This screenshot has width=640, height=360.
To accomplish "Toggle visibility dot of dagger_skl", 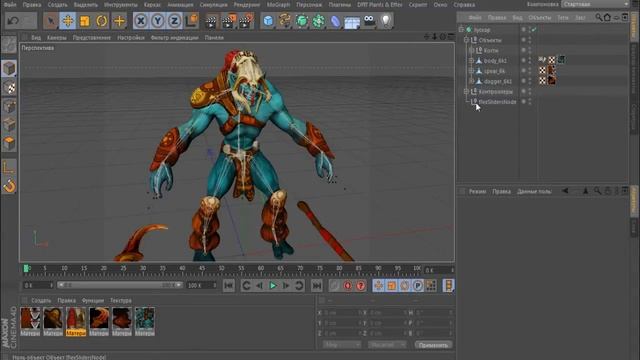I will click(x=524, y=80).
